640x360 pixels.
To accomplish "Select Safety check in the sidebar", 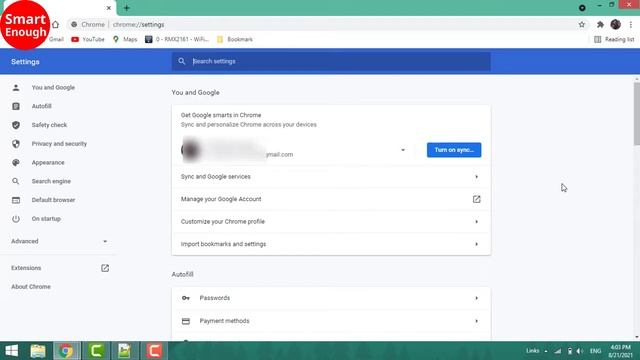I will (49, 125).
